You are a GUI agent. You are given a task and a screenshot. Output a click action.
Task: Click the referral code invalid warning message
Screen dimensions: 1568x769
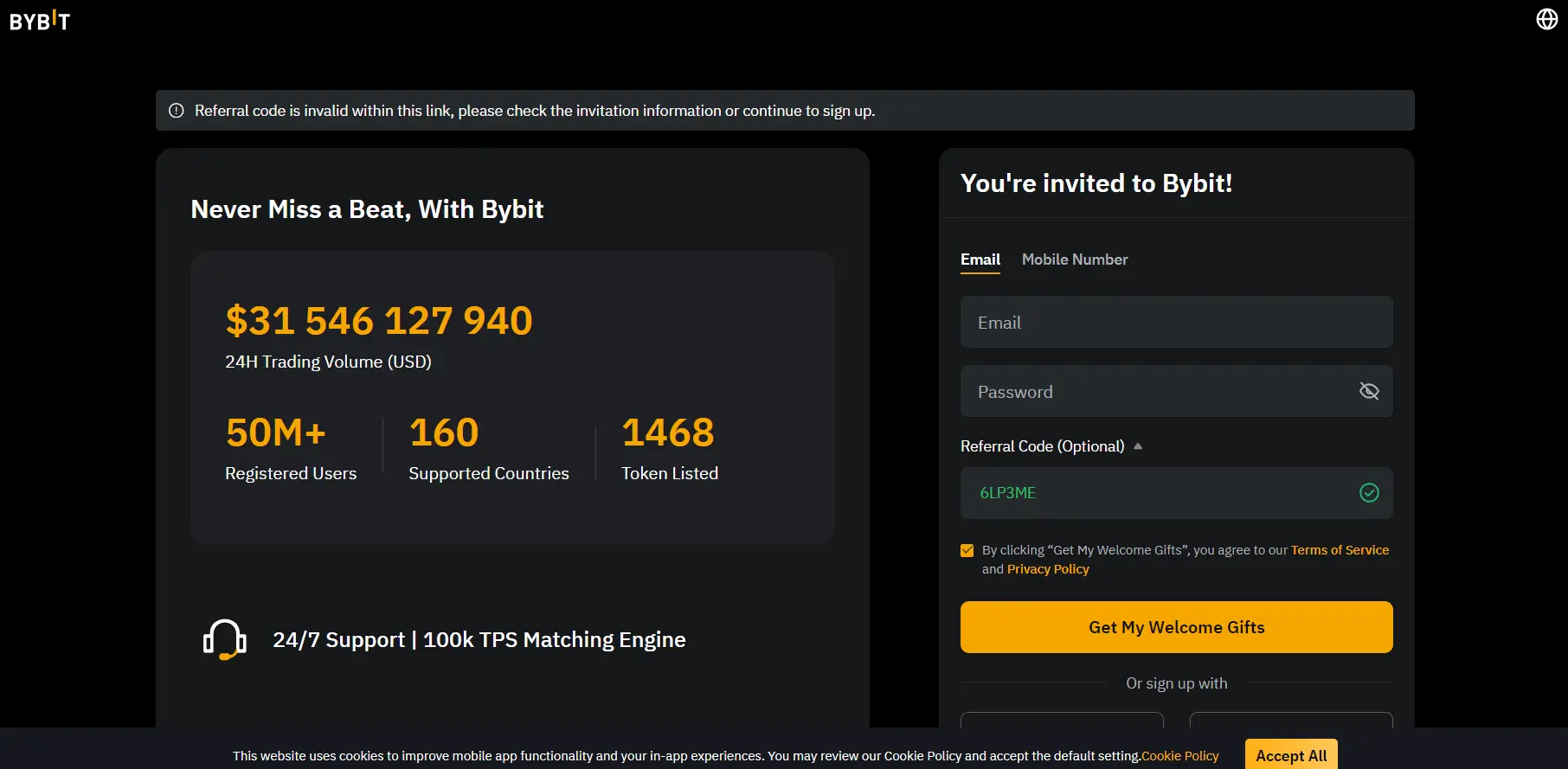coord(535,111)
